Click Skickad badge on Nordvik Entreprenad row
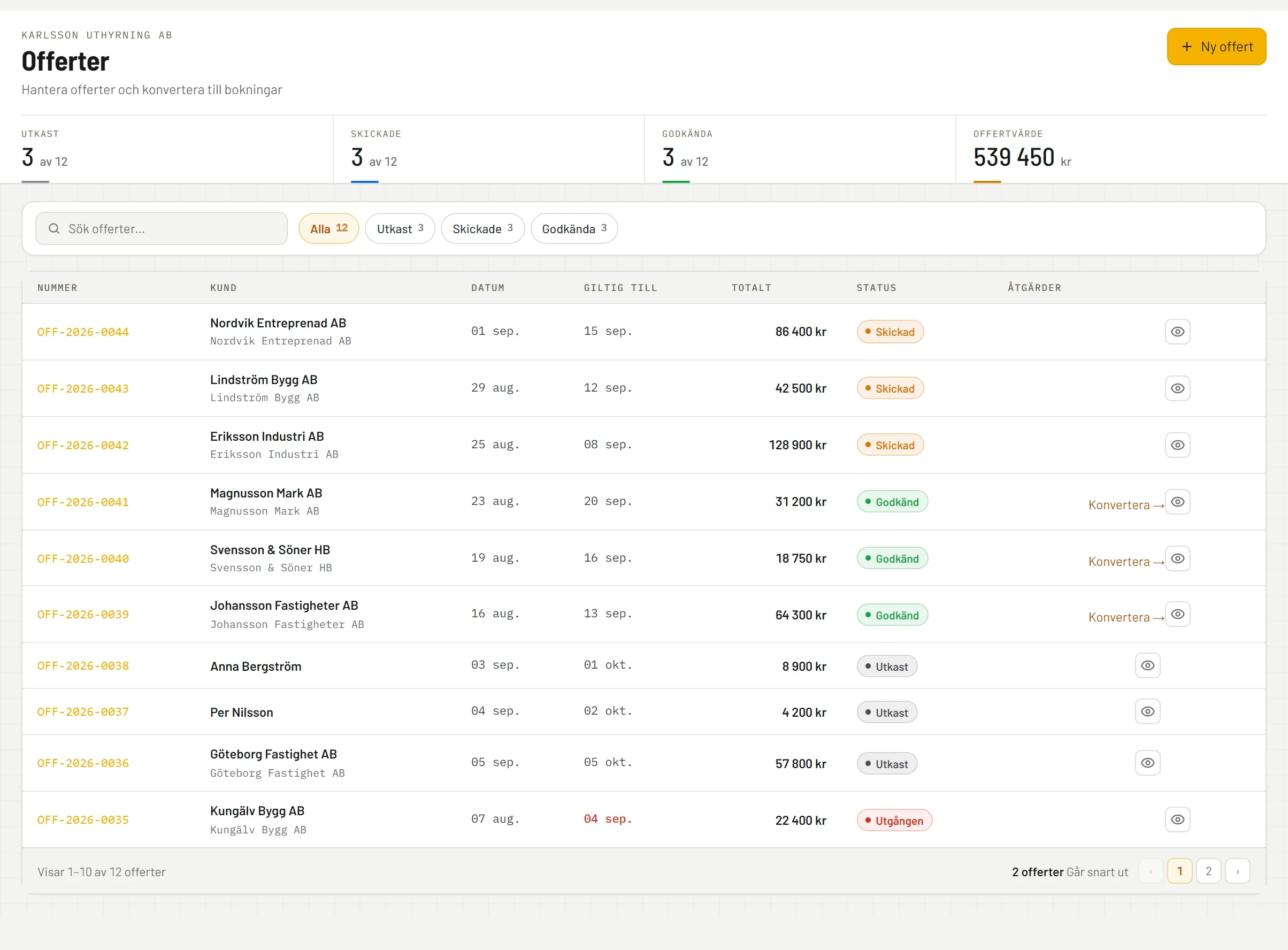 click(890, 332)
